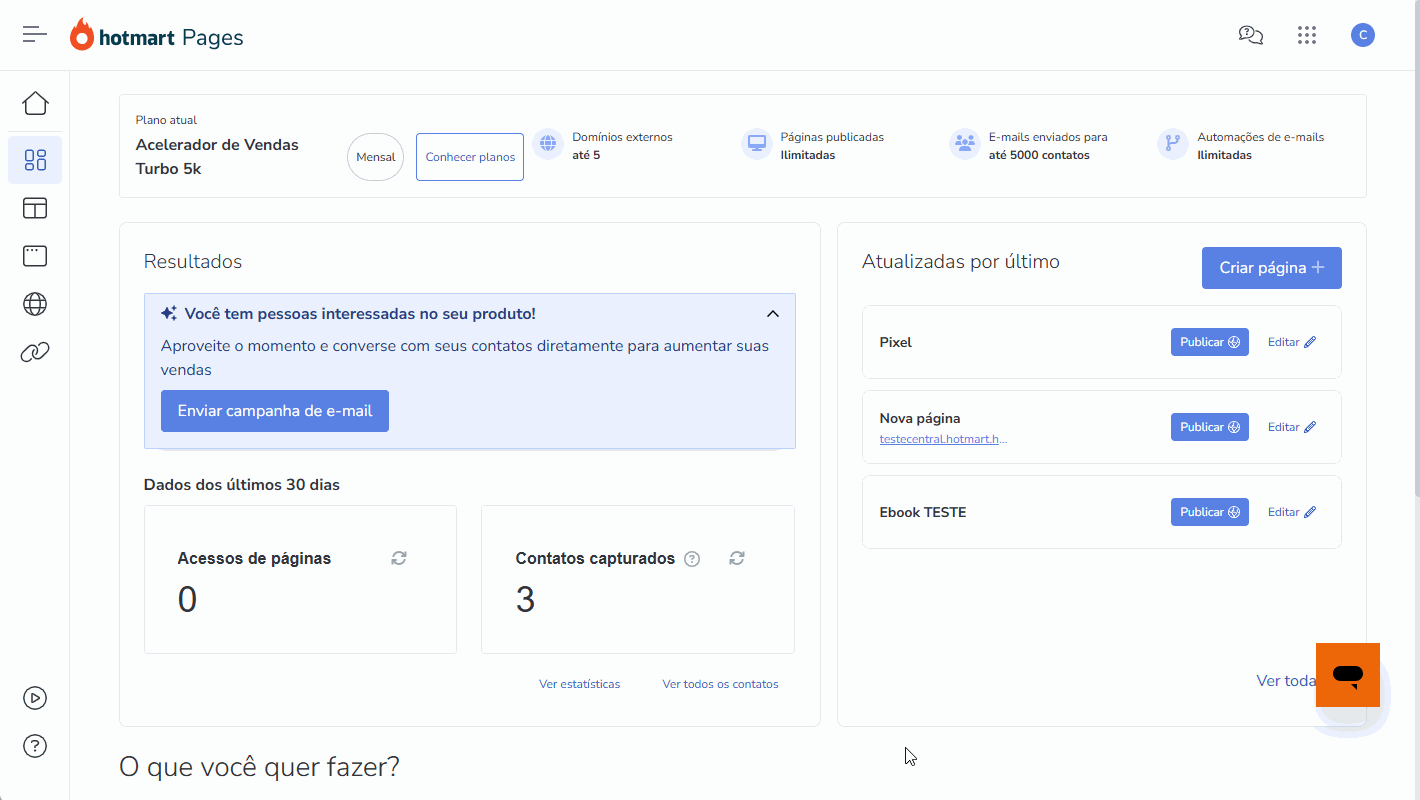Open the apps grid launcher in header

1307,36
